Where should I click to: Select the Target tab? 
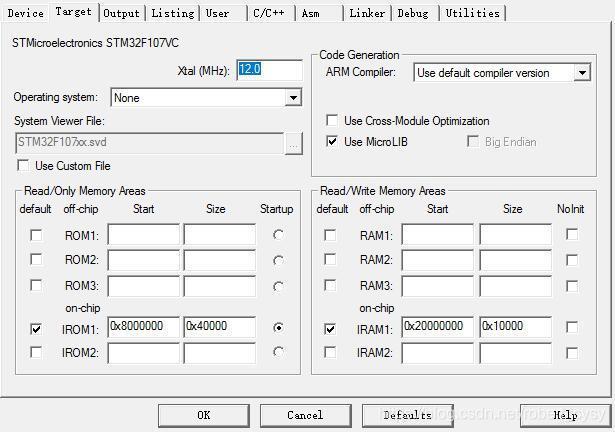73,12
